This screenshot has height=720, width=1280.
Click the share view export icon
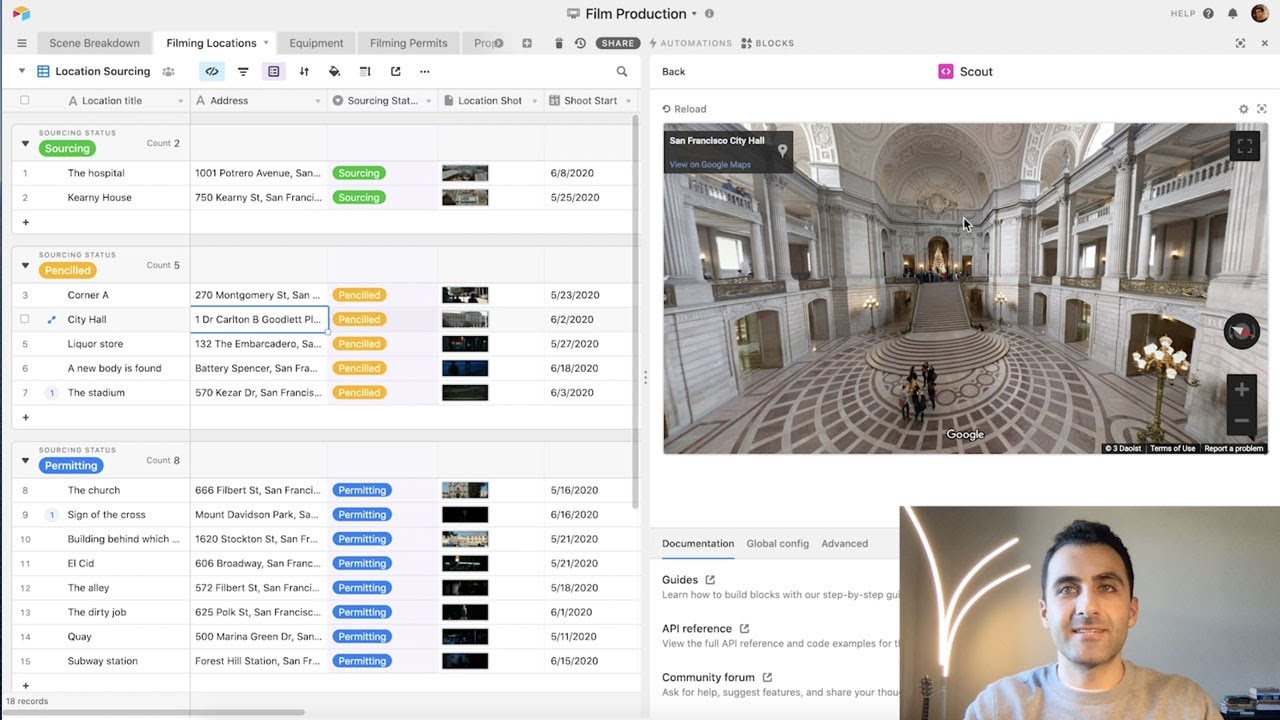pos(396,72)
